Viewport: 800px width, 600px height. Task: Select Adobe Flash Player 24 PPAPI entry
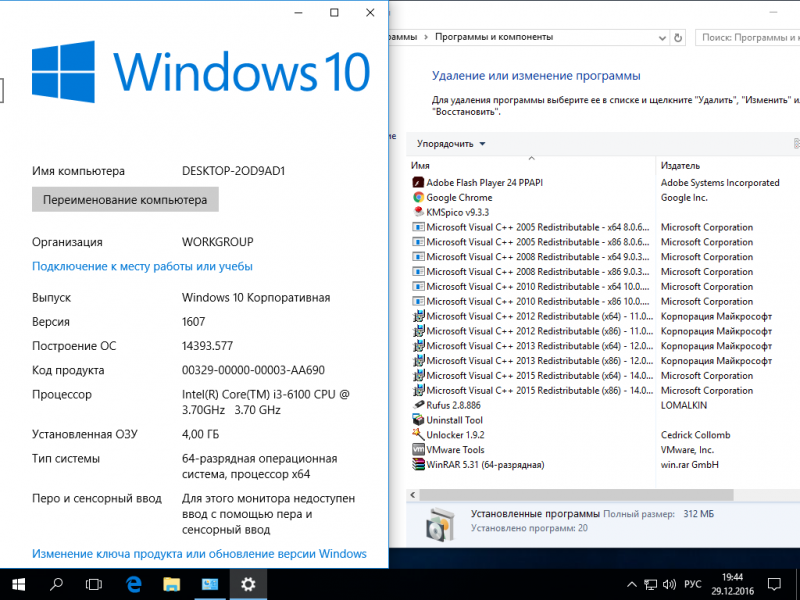tap(485, 183)
